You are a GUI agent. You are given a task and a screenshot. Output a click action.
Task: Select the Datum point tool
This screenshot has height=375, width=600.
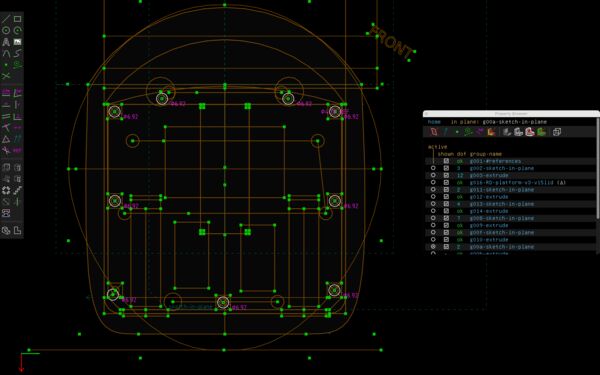pos(6,65)
